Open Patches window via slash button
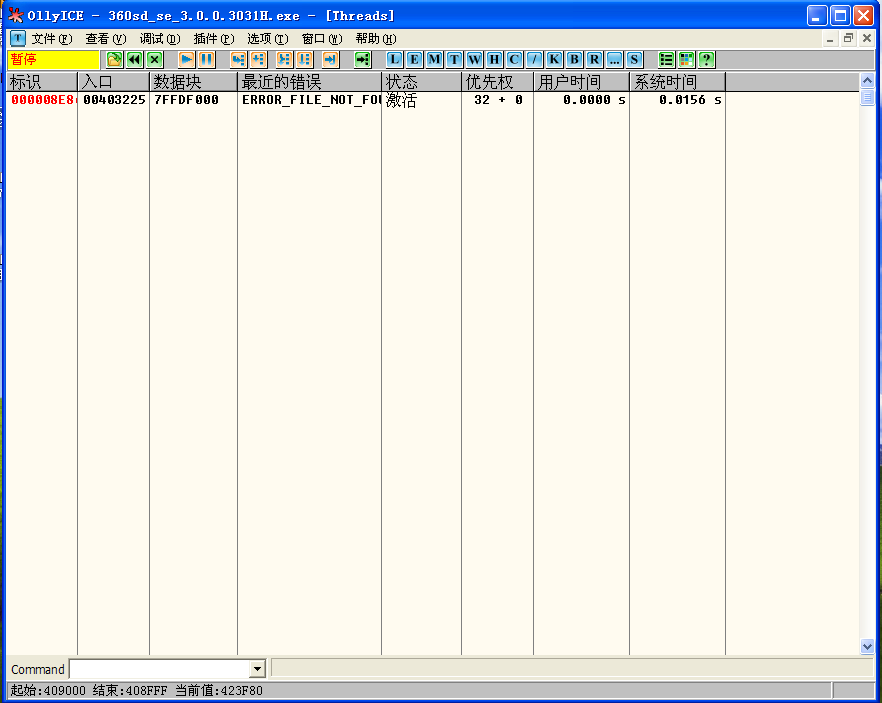 tap(534, 60)
